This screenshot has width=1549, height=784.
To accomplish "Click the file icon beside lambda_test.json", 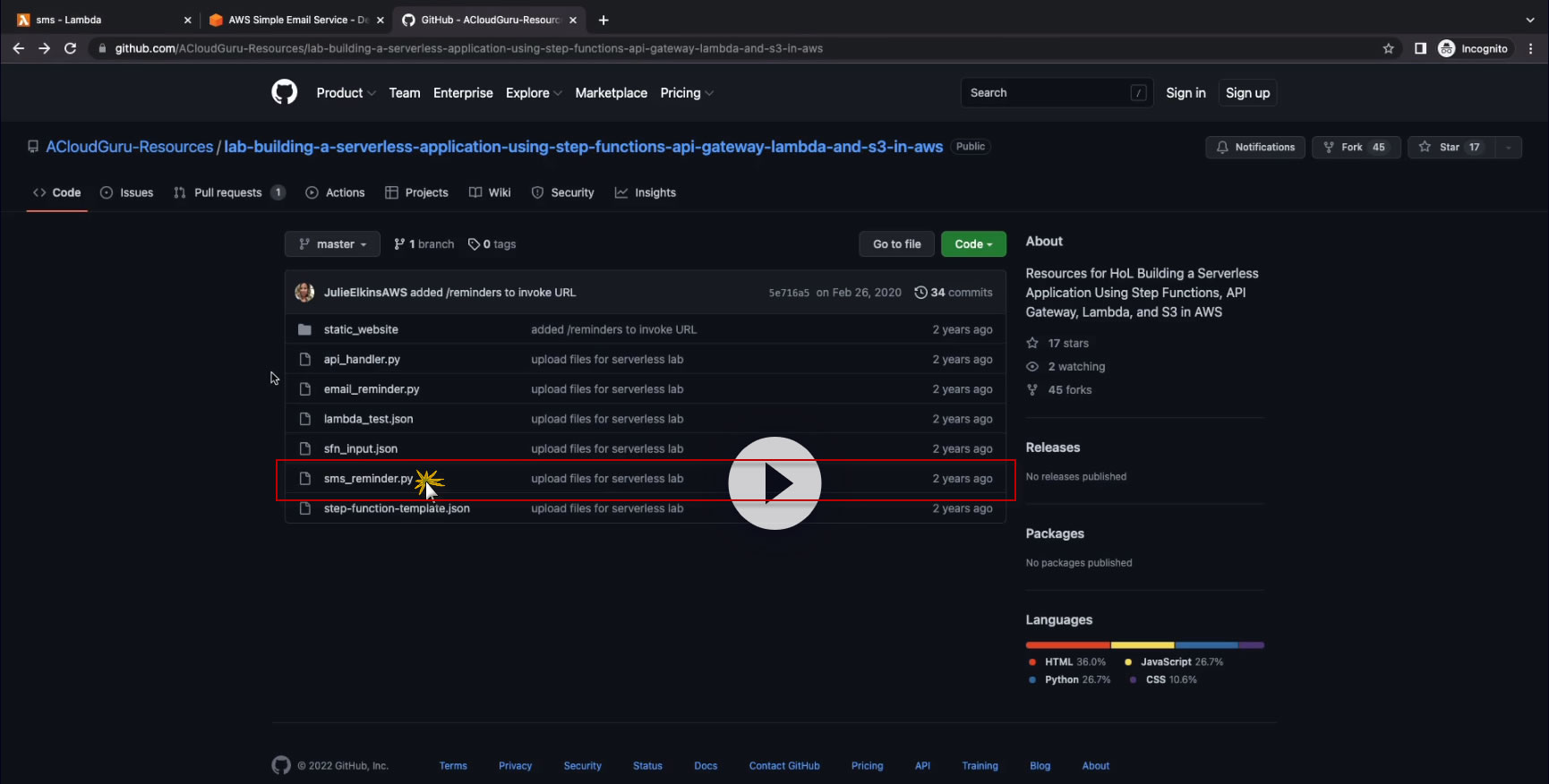I will pos(304,419).
